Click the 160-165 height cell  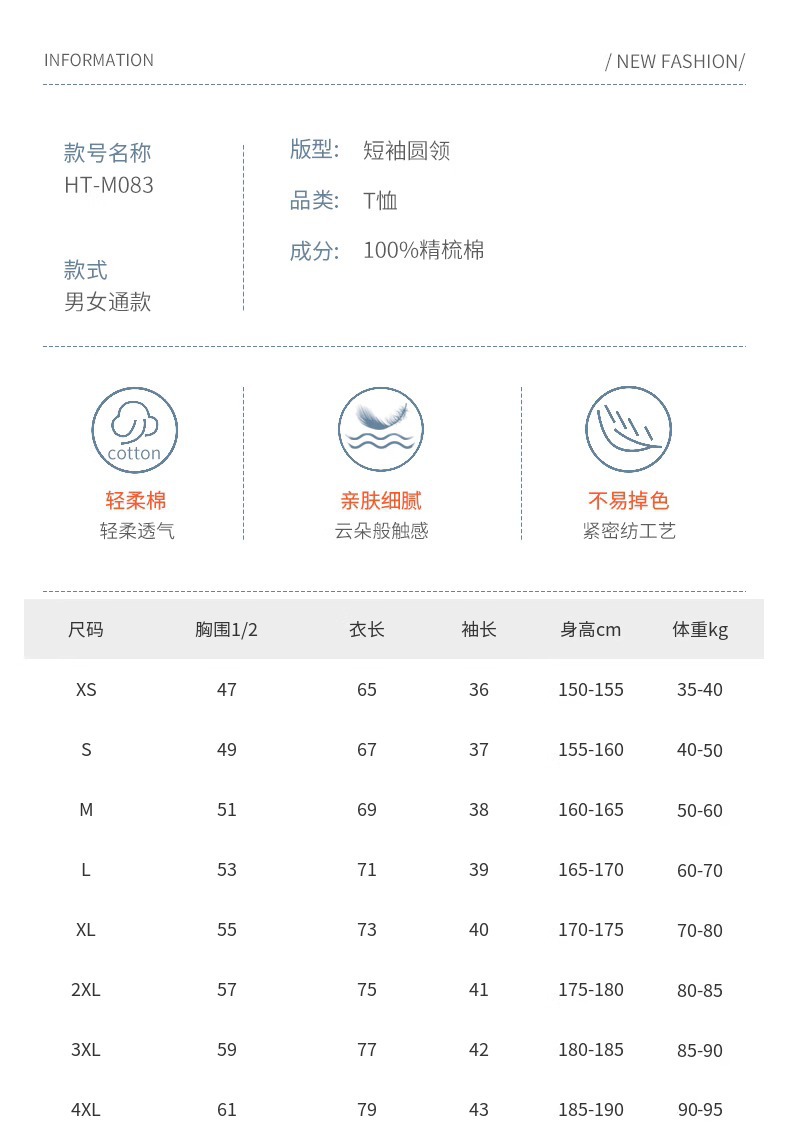591,809
